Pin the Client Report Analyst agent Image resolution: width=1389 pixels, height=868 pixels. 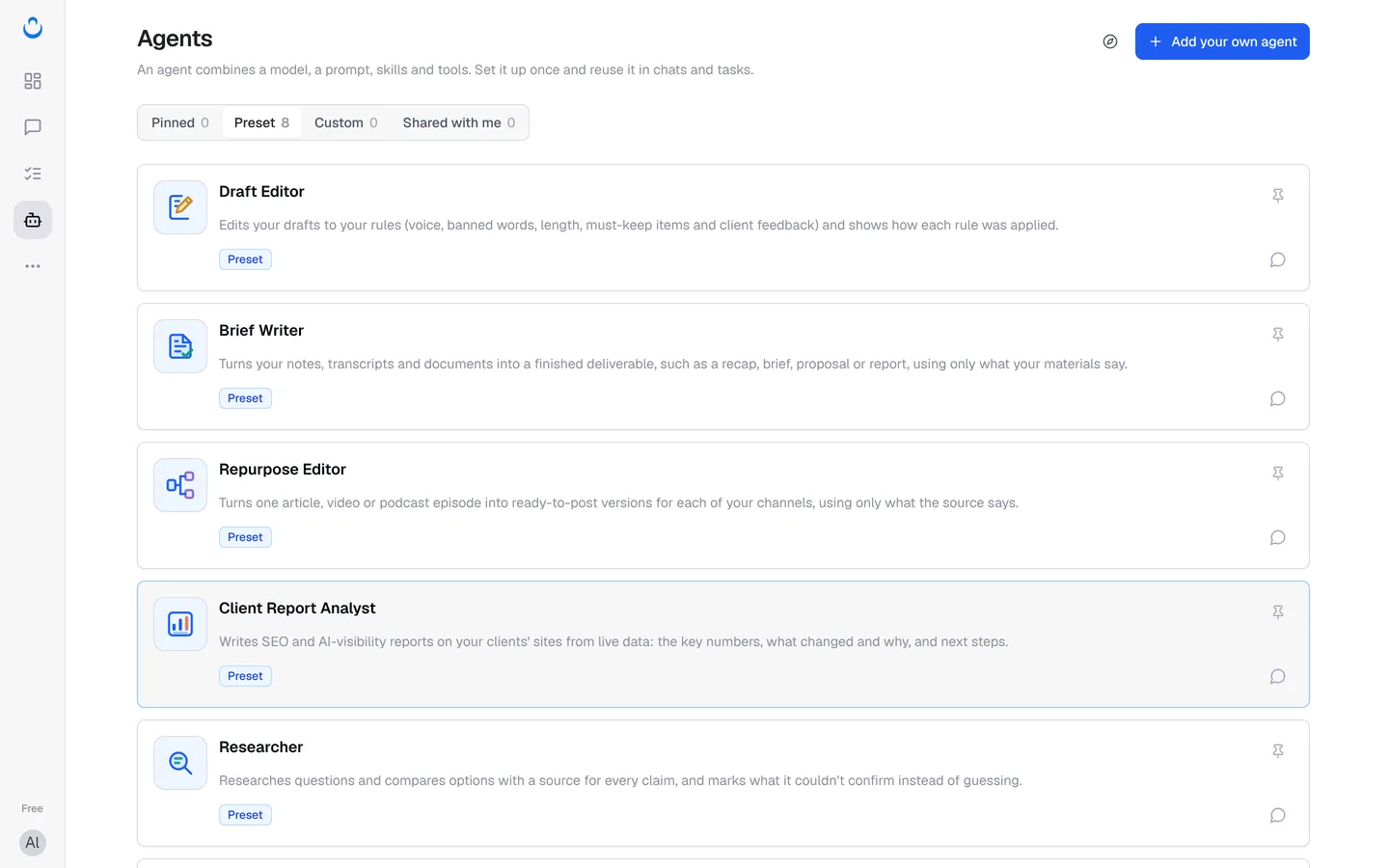pyautogui.click(x=1278, y=612)
